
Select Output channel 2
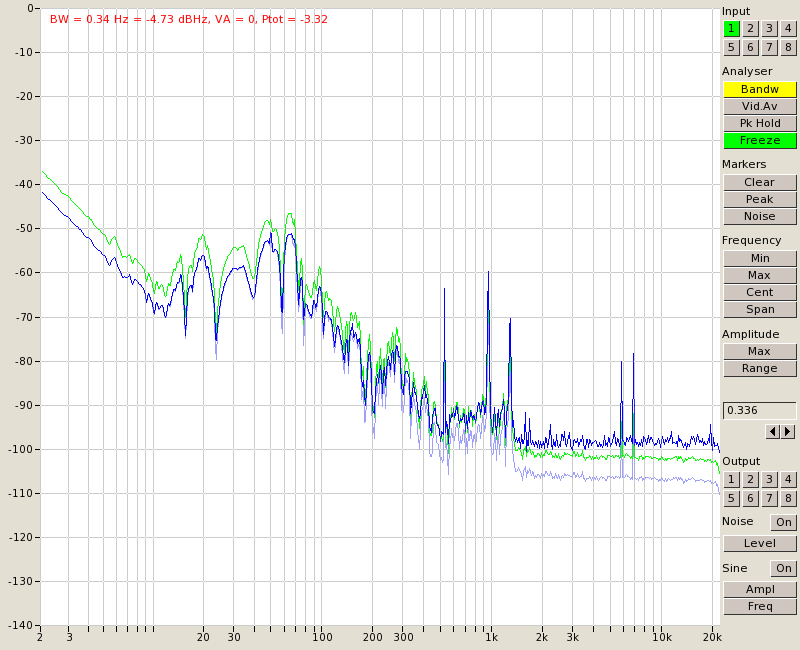click(x=750, y=479)
